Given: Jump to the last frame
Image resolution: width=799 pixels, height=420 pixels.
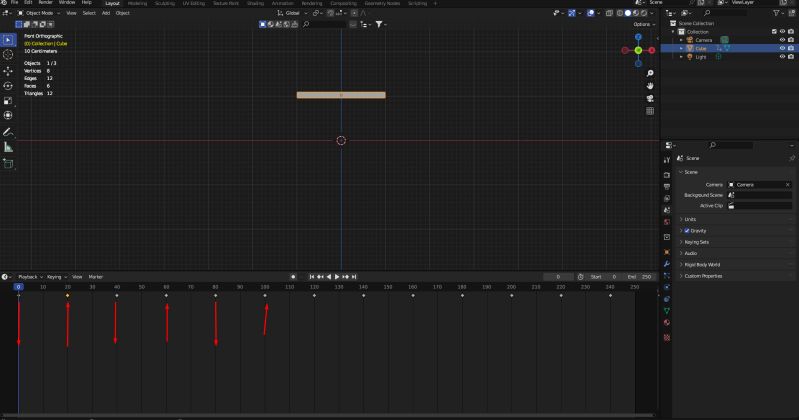Looking at the screenshot, I should (x=354, y=277).
